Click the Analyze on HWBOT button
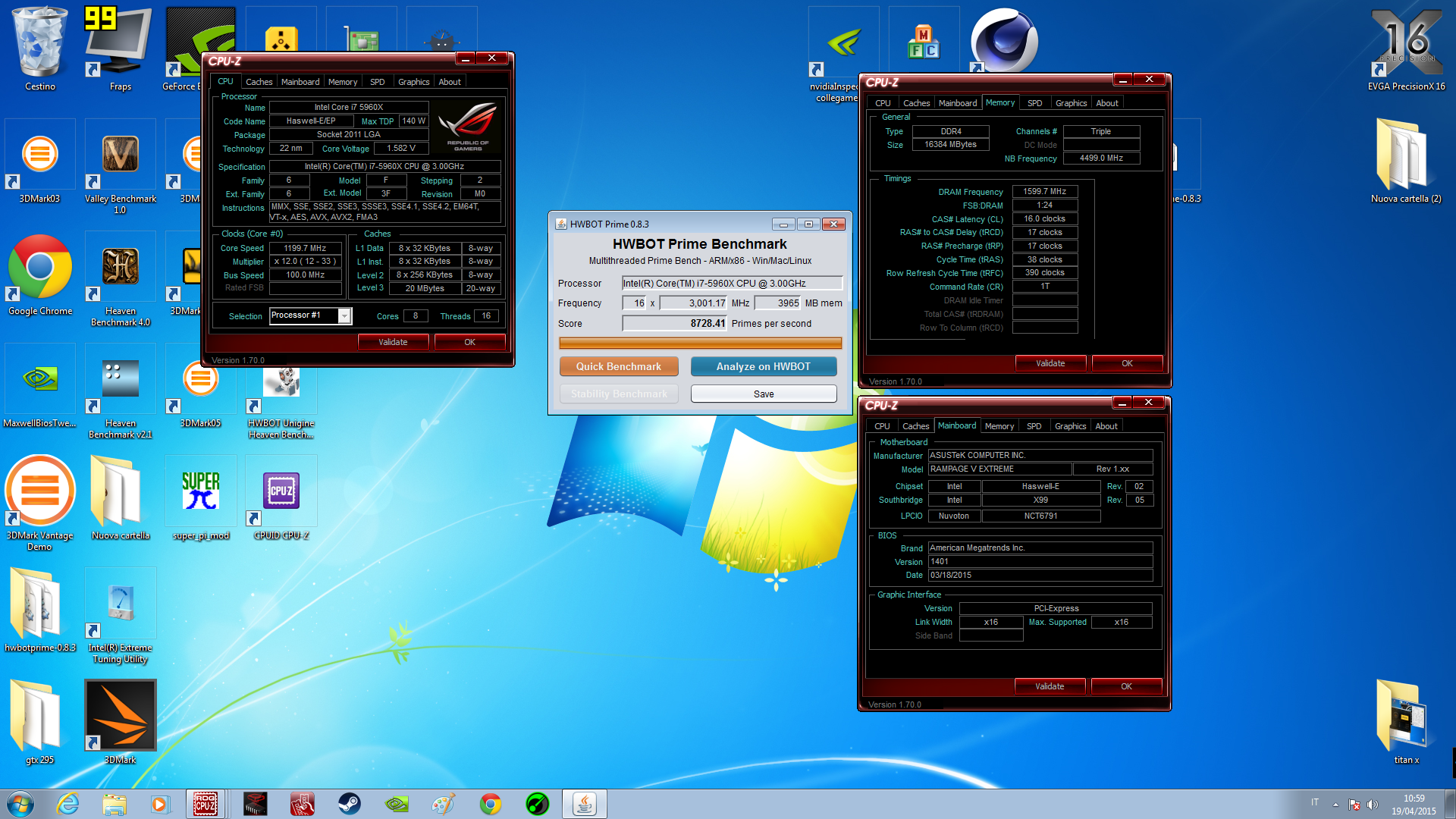Screen dimensions: 1456x819 click(x=764, y=366)
